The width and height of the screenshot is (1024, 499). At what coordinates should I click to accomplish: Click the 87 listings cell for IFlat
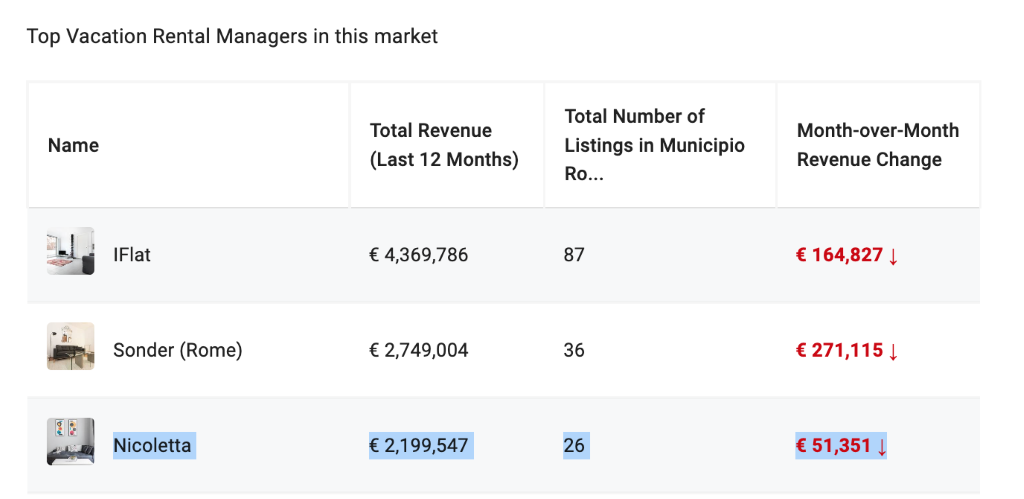(x=574, y=255)
